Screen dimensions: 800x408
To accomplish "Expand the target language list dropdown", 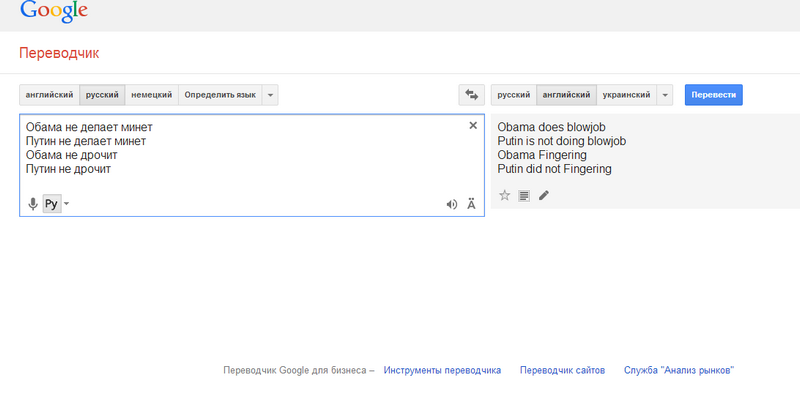I will click(665, 95).
